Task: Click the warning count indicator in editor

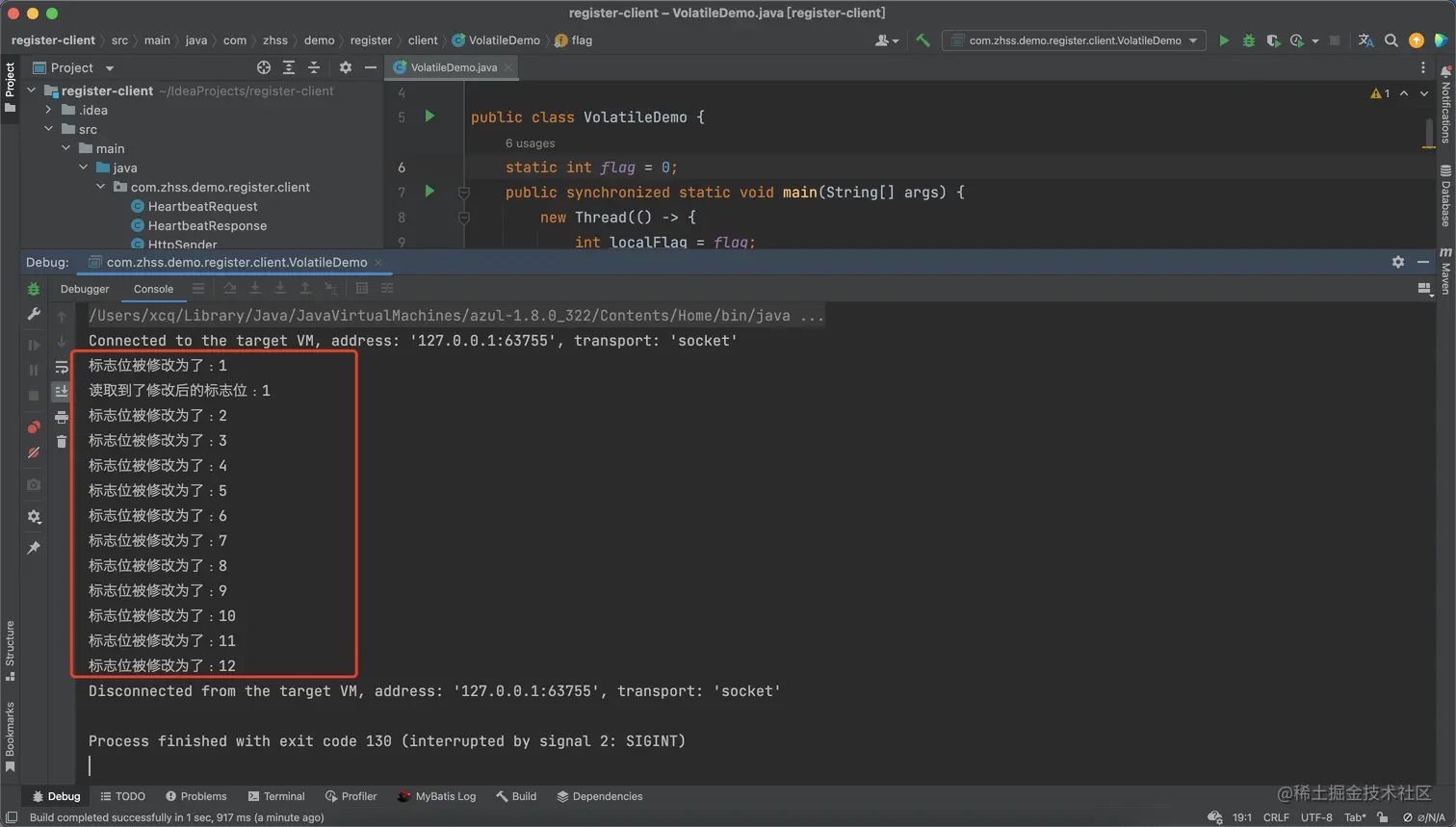Action: tap(1380, 93)
